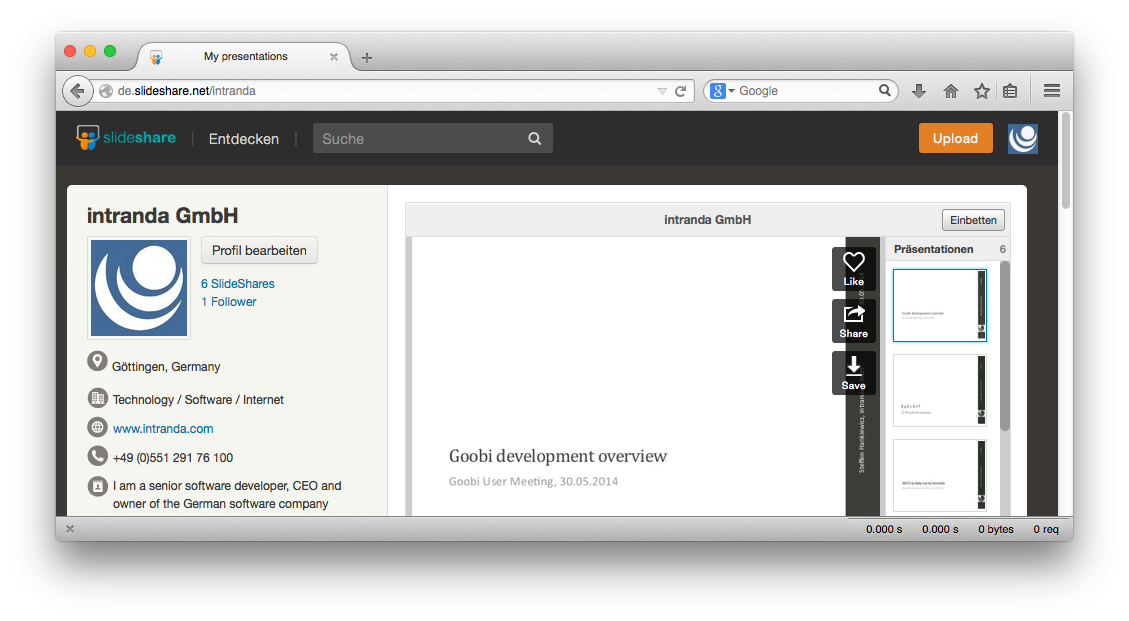Open the browser hamburger menu
This screenshot has width=1129, height=621.
tap(1052, 91)
